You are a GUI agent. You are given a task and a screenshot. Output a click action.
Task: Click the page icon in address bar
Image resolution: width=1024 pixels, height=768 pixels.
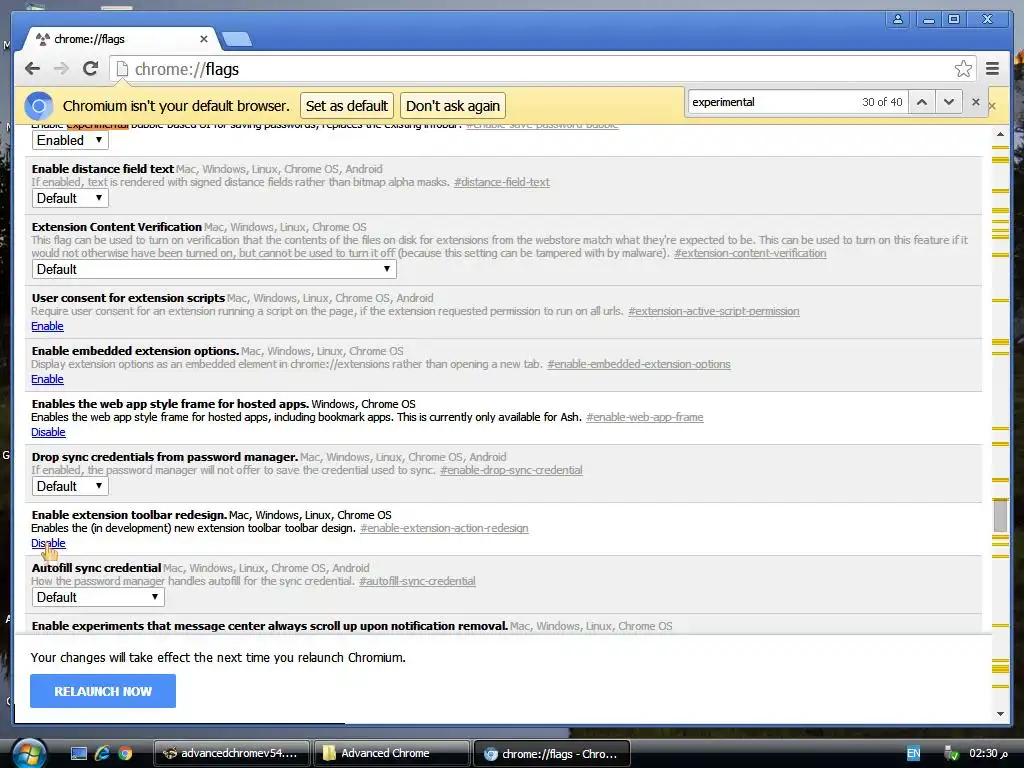[122, 69]
